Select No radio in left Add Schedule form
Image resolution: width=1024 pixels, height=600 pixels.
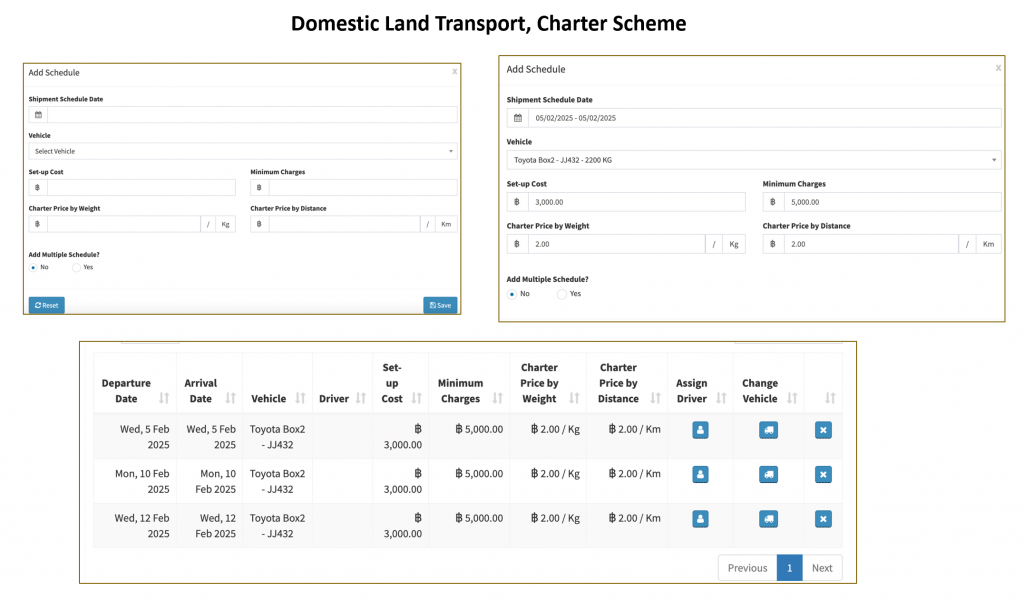pos(33,268)
